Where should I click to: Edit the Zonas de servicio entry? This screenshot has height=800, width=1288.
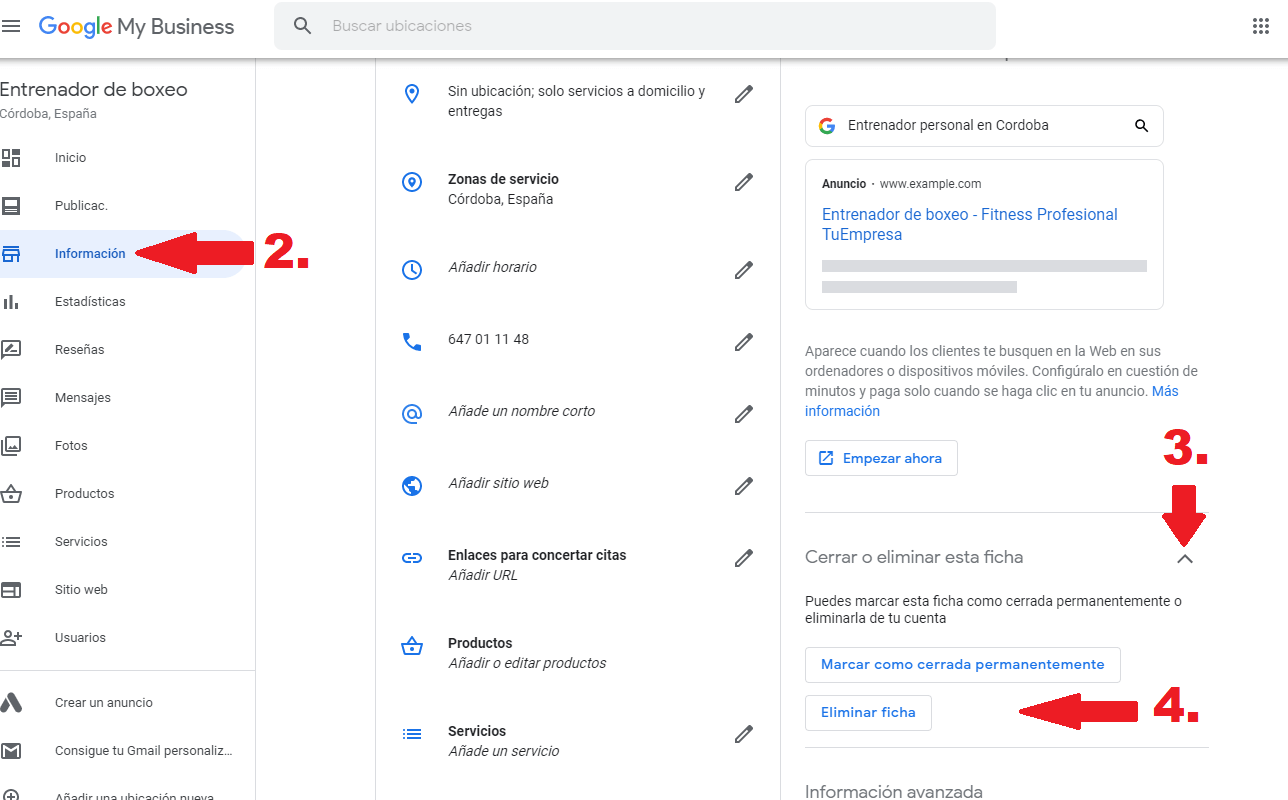[744, 182]
